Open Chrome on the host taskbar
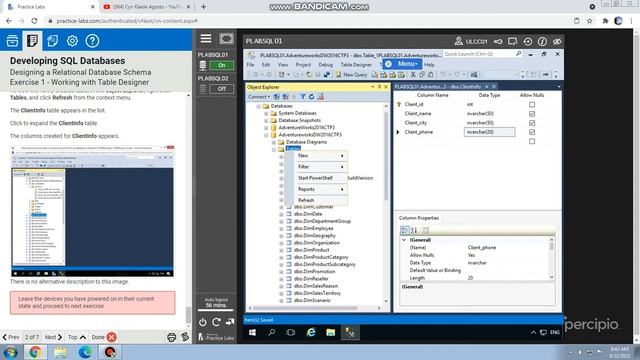Viewport: 640px width, 360px height. [x=36, y=352]
